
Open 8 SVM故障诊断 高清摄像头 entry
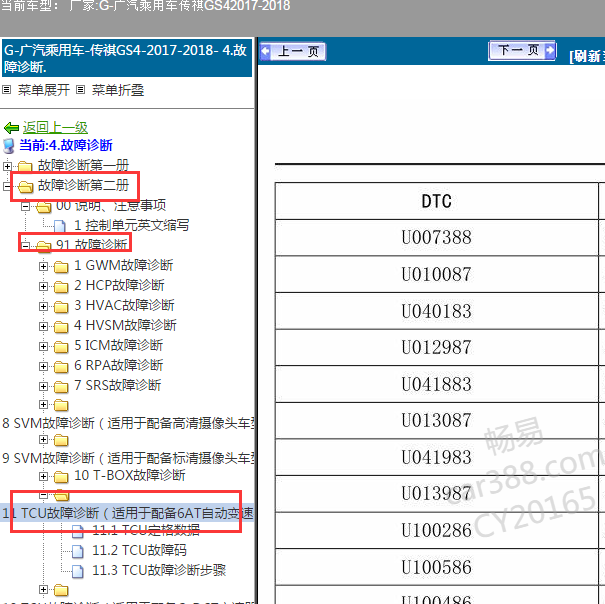128,423
